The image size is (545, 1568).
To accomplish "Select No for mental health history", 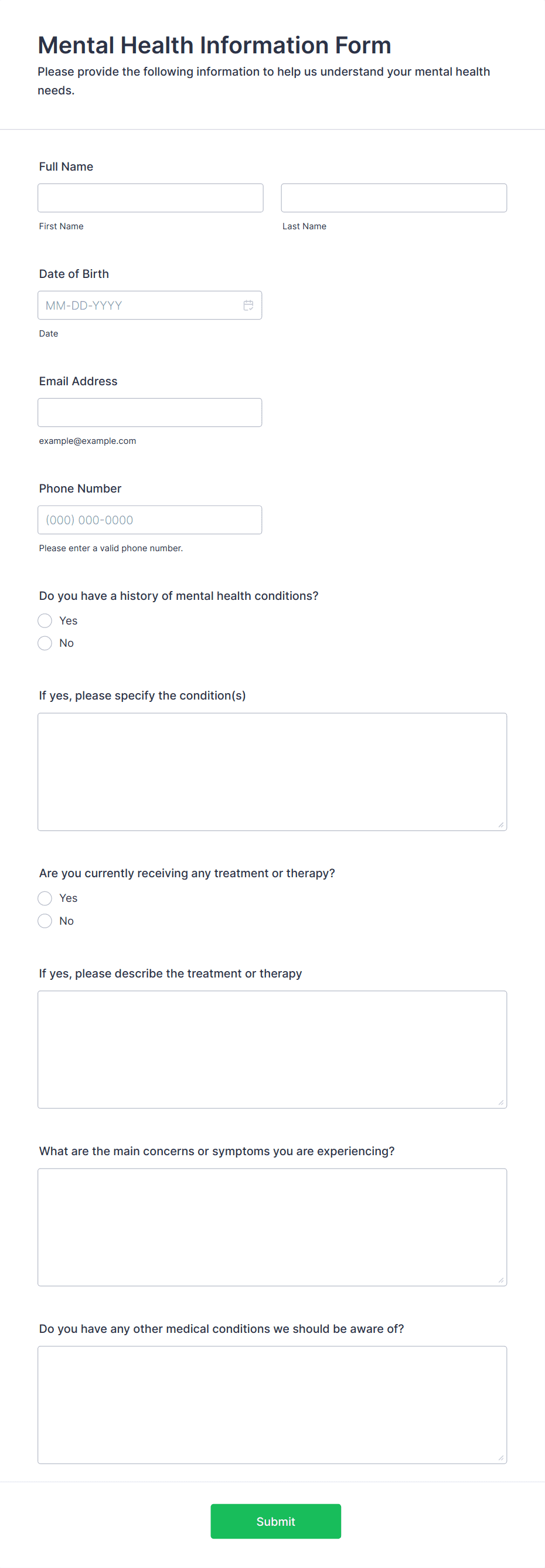I will point(45,643).
